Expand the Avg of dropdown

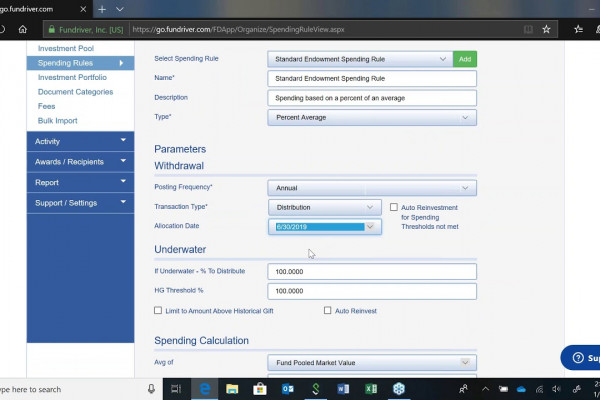tap(372, 362)
